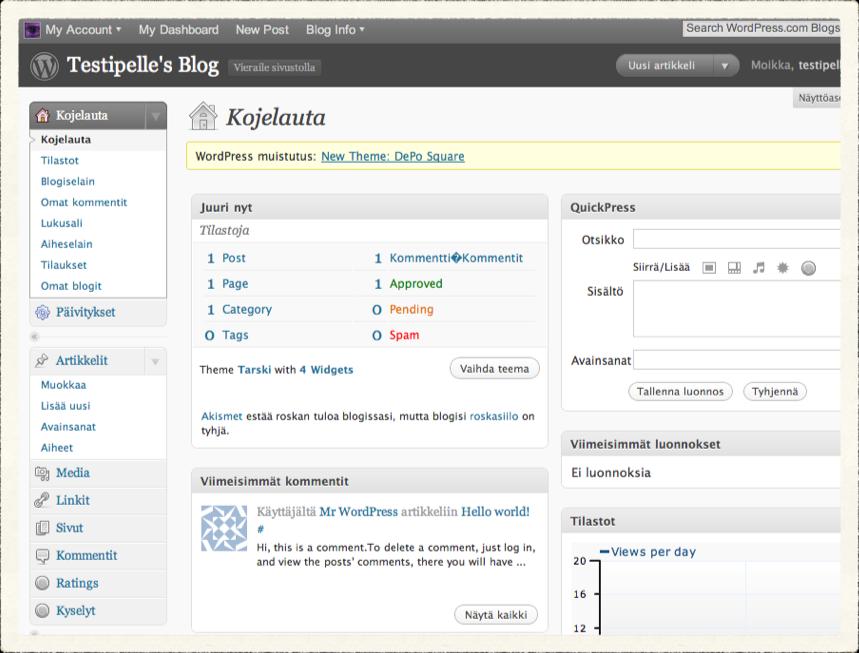The height and width of the screenshot is (653, 859).
Task: Open Omat blogit in the sidebar
Action: 71,285
